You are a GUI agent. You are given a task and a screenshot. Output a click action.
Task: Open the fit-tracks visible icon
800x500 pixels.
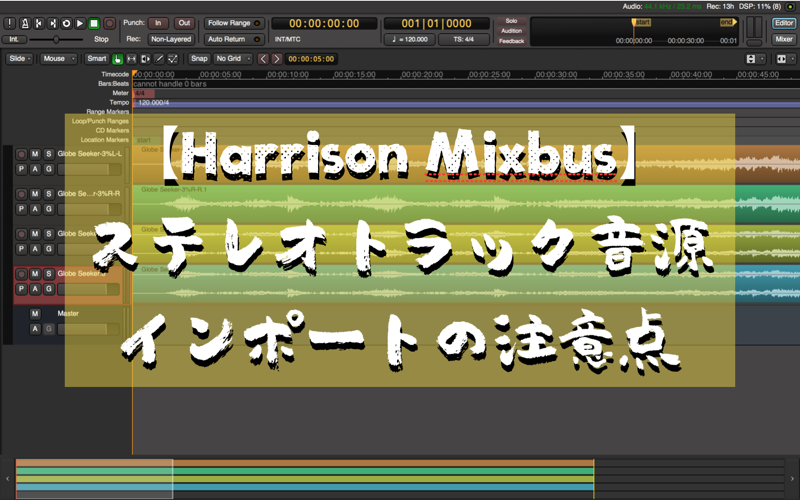tap(781, 59)
